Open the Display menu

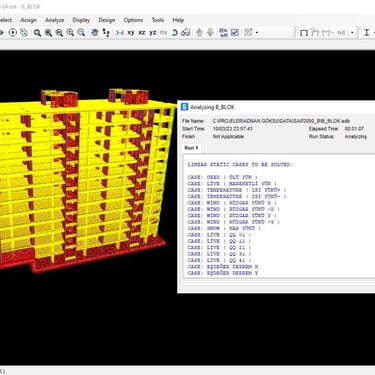81,20
